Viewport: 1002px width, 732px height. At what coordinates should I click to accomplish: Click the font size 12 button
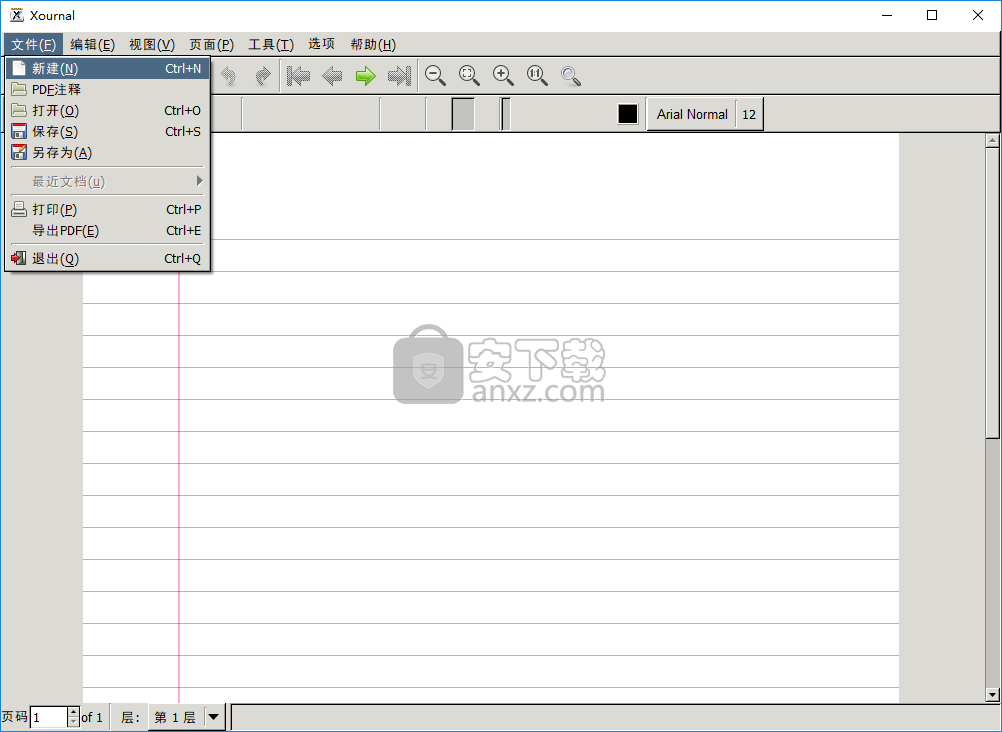click(x=749, y=114)
